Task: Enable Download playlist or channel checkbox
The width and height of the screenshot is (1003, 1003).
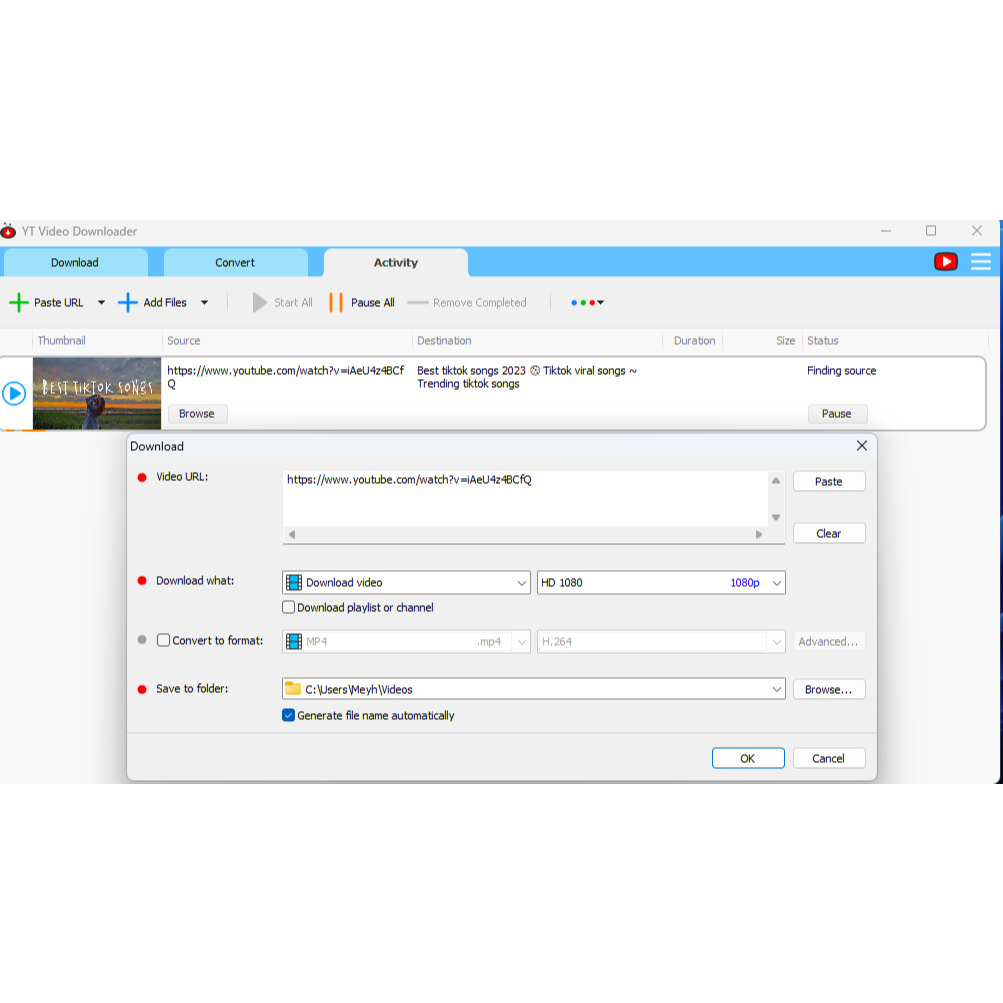Action: point(289,608)
